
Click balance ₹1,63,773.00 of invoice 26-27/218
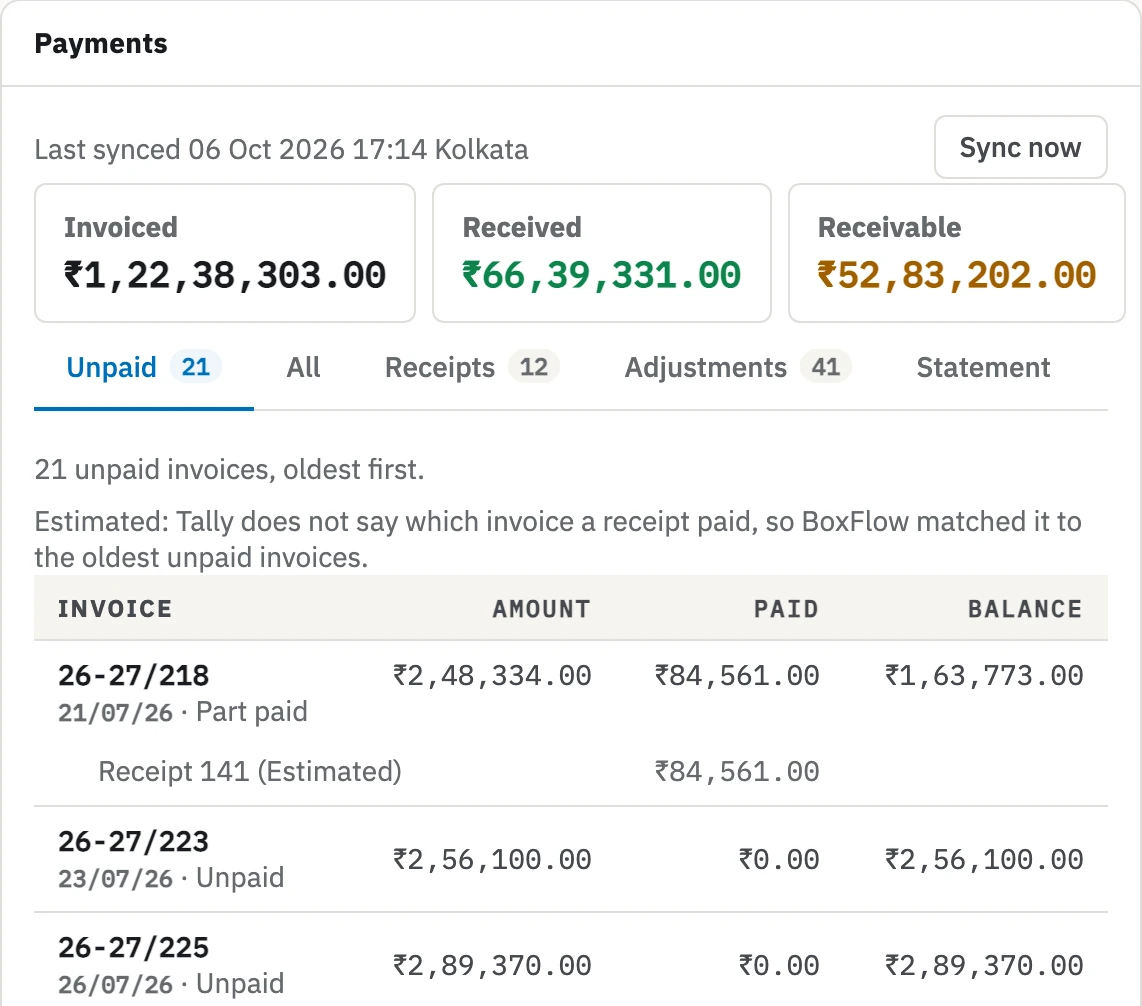click(x=984, y=676)
